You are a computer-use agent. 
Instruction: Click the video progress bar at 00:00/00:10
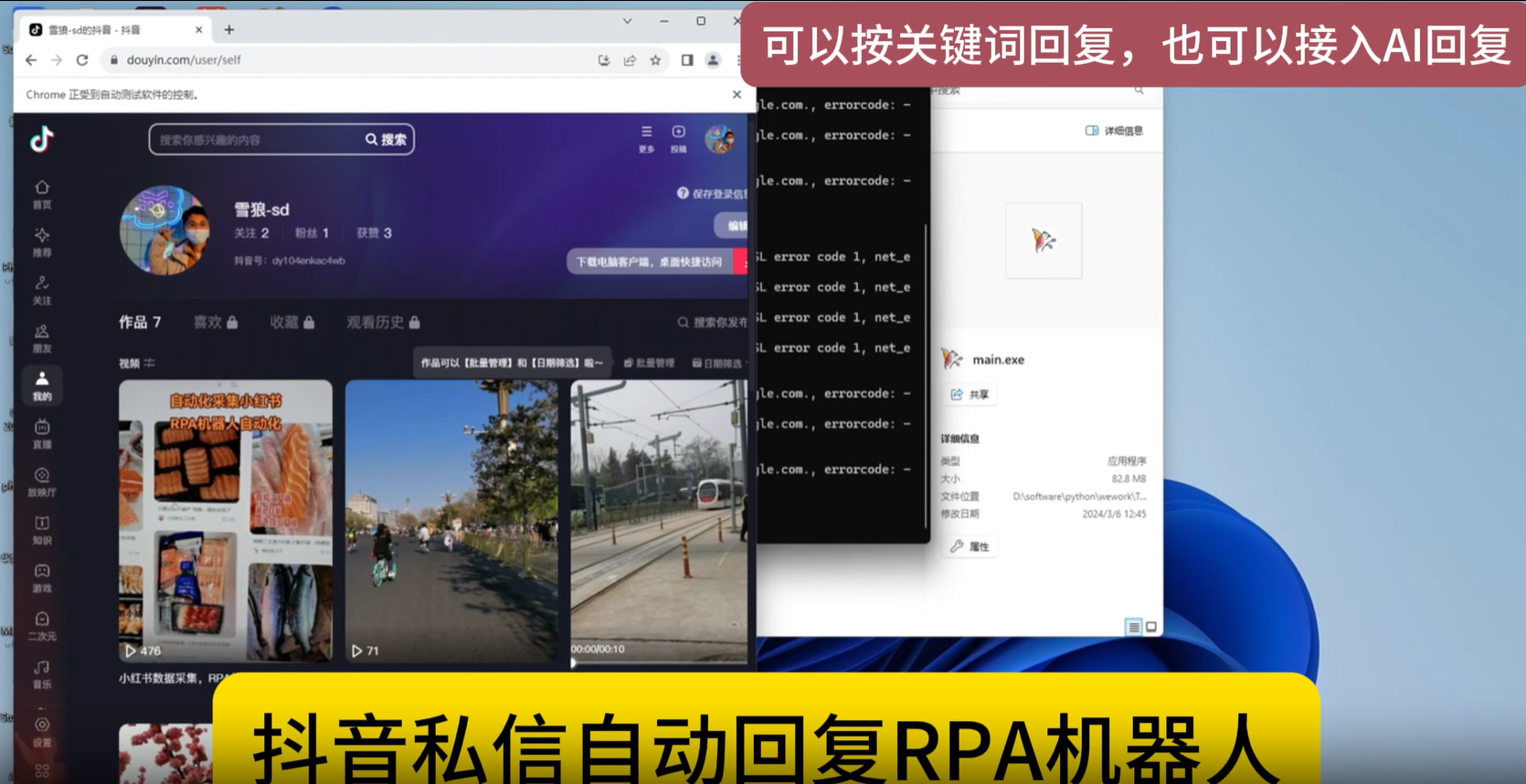659,662
